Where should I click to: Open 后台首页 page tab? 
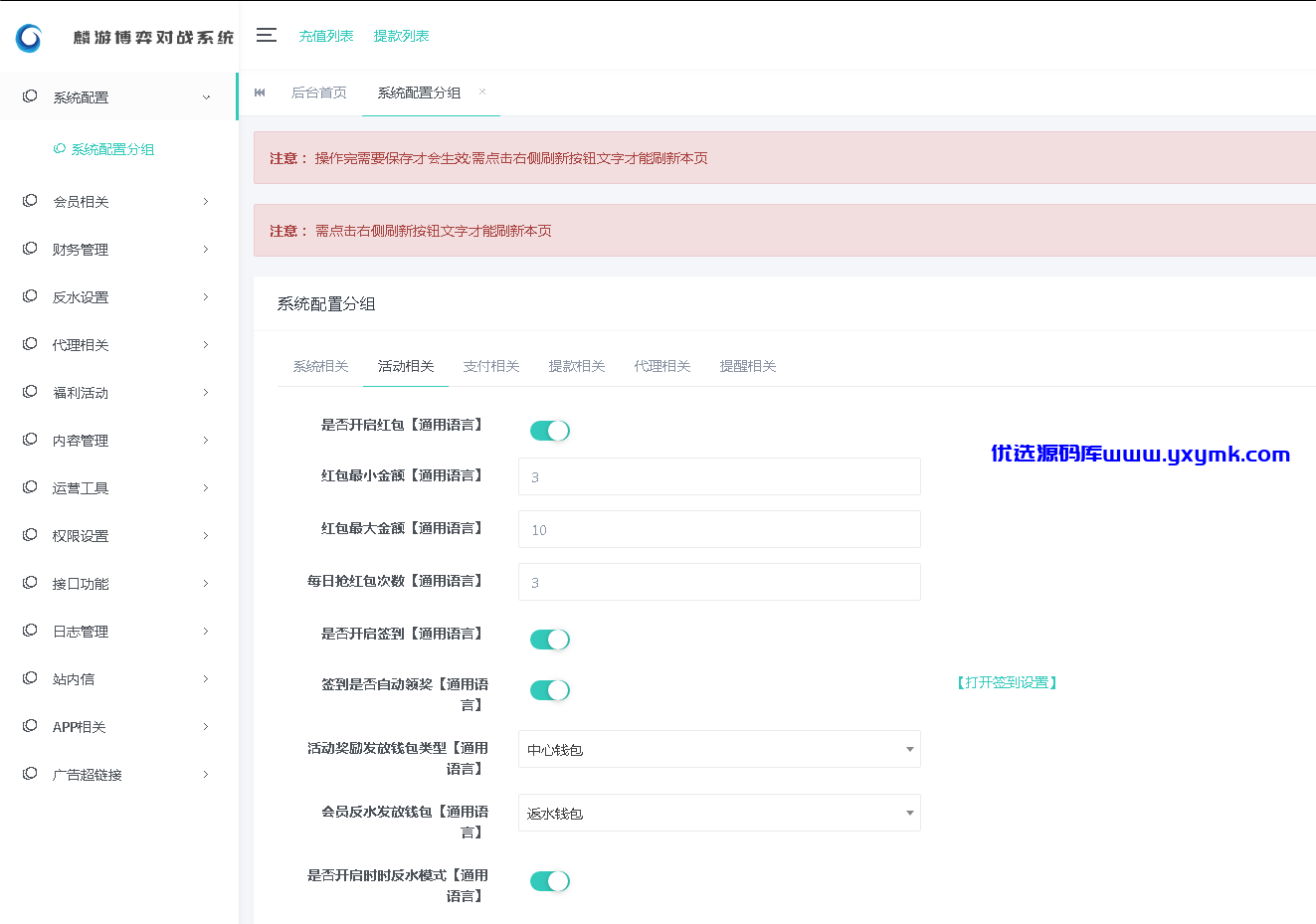(x=319, y=92)
